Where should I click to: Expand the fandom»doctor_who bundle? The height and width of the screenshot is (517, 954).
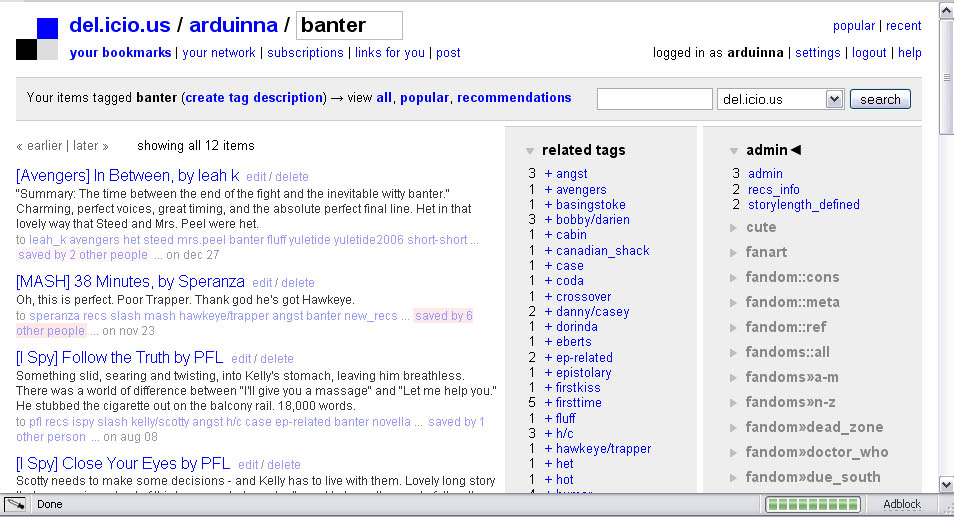click(x=733, y=453)
